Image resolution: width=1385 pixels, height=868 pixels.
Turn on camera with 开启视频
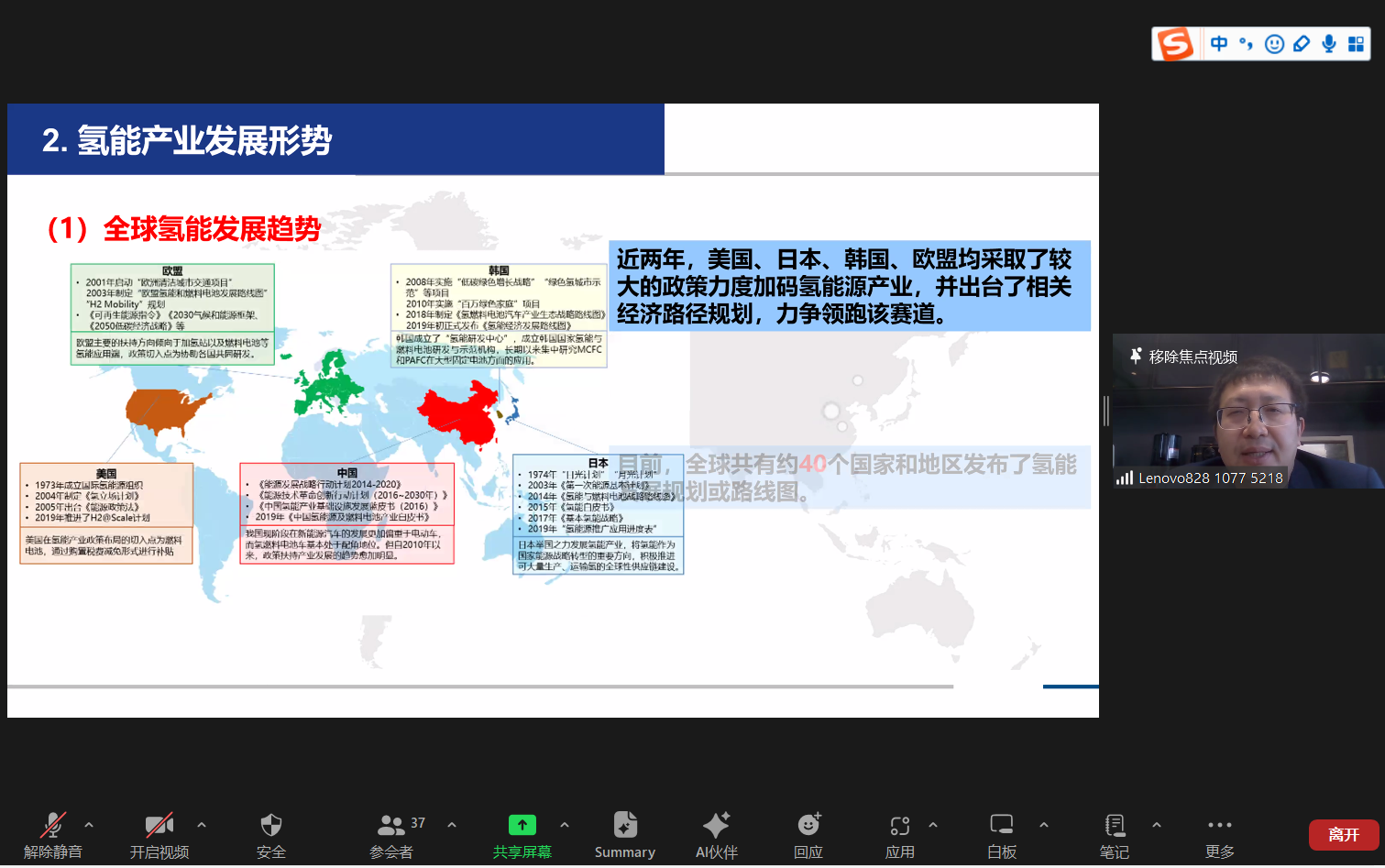[x=159, y=835]
